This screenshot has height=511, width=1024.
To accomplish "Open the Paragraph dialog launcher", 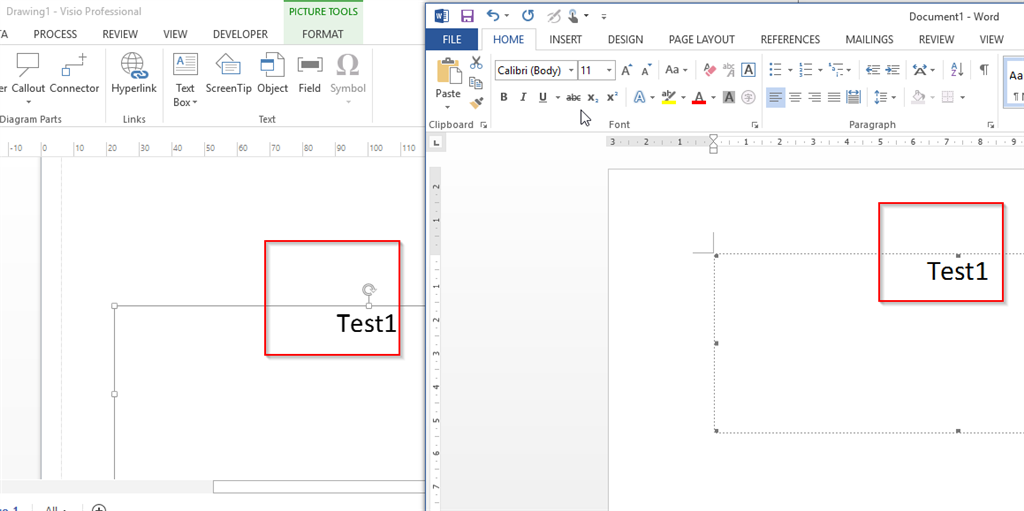I will click(991, 124).
